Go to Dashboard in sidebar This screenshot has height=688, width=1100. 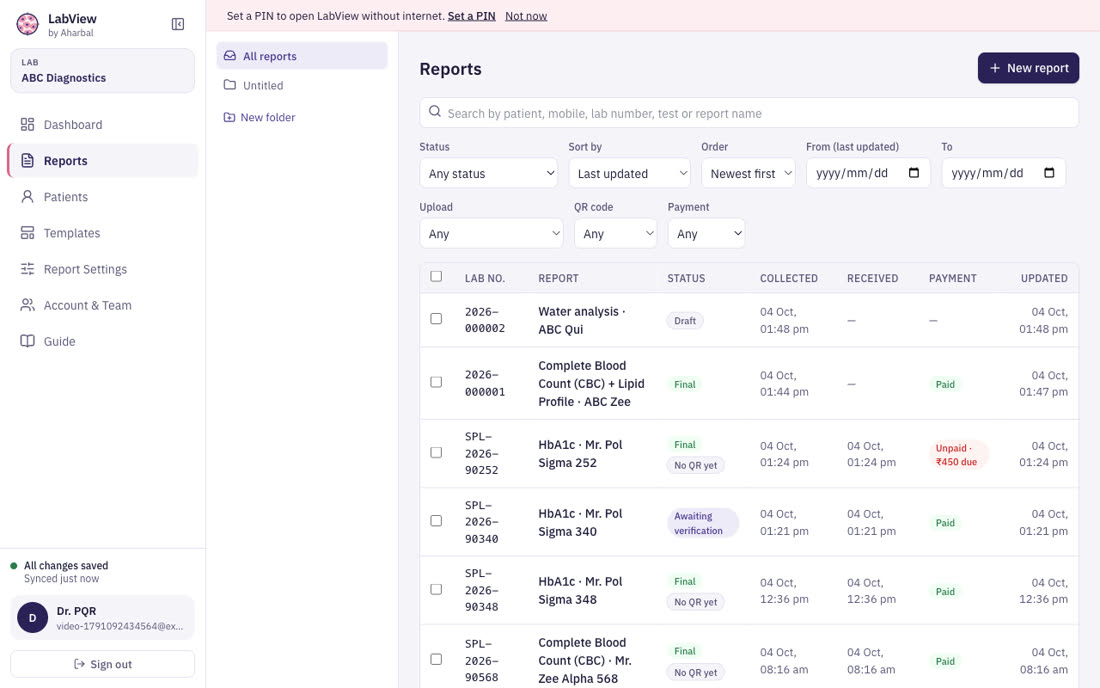click(103, 124)
